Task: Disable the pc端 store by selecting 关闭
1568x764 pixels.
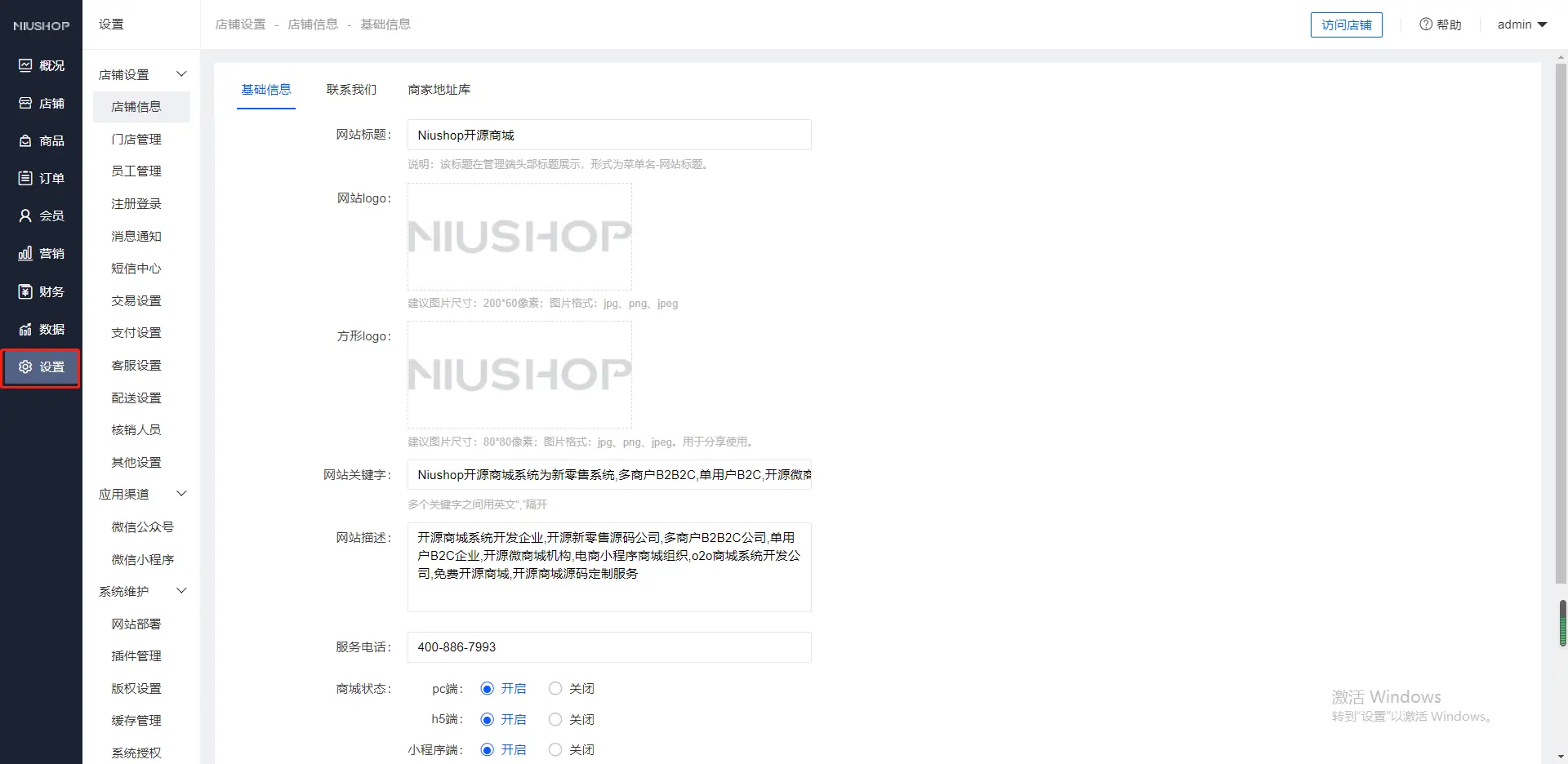Action: 555,689
